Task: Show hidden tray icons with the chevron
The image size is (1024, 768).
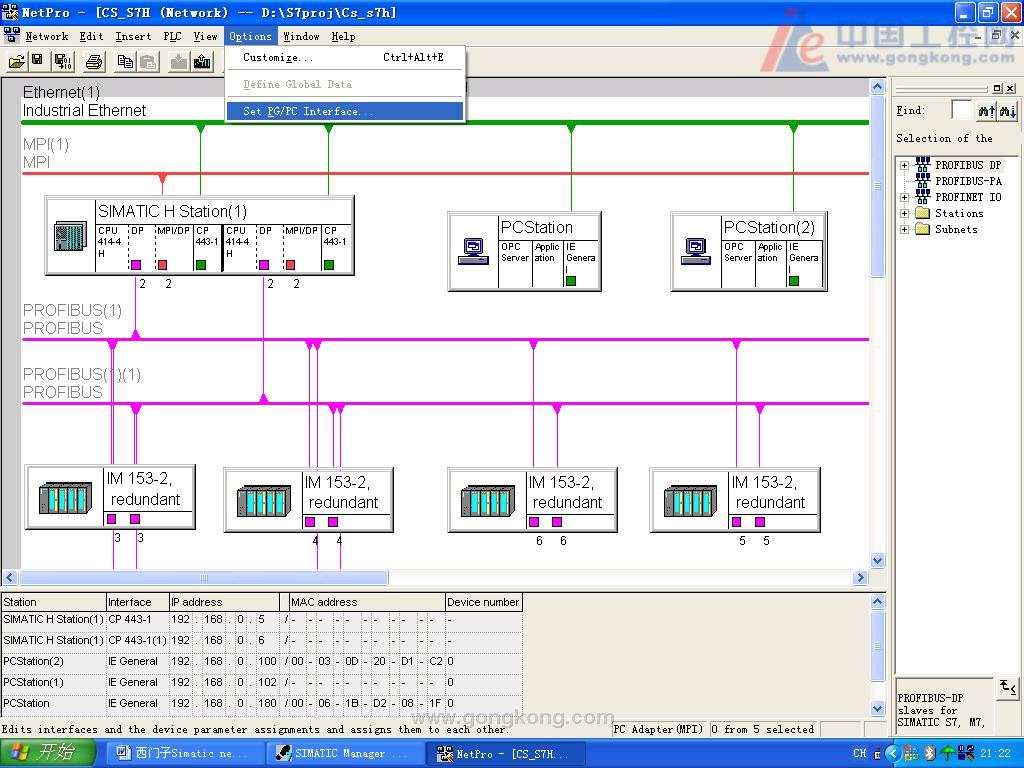Action: tap(893, 754)
